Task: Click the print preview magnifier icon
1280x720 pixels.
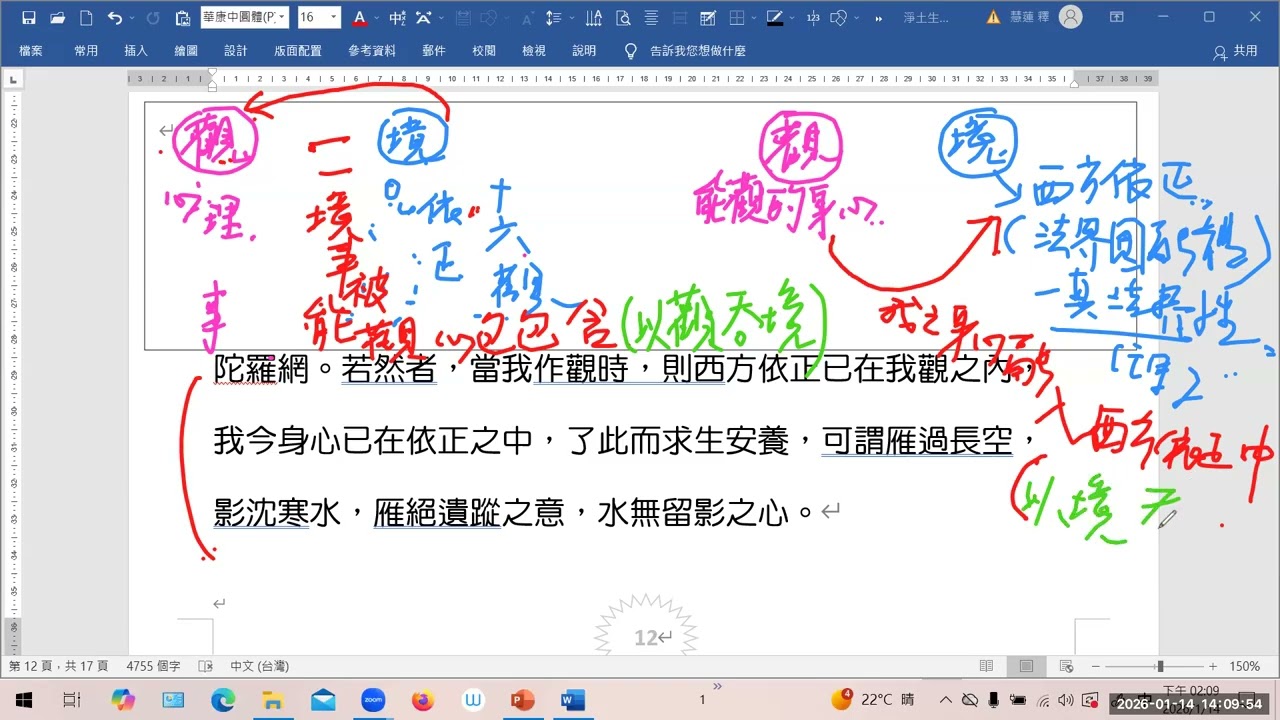Action: [623, 17]
